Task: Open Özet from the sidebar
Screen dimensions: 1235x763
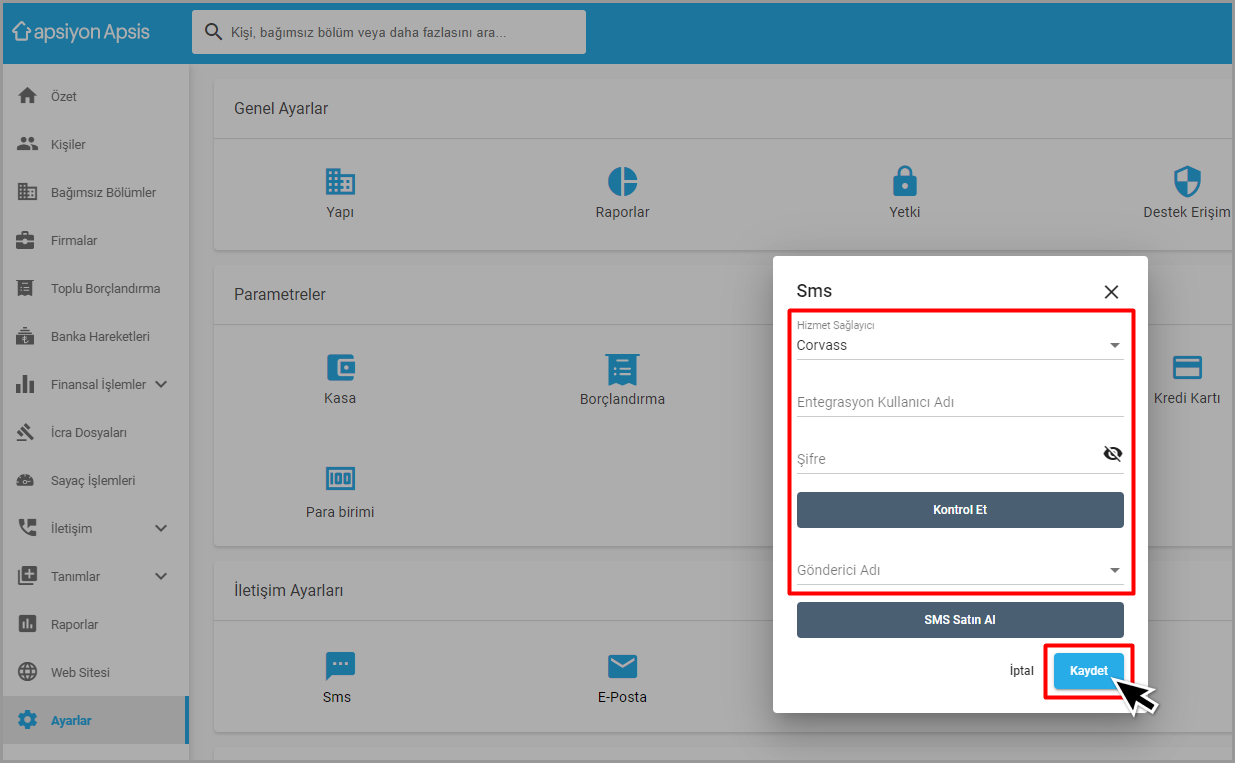Action: pyautogui.click(x=95, y=96)
